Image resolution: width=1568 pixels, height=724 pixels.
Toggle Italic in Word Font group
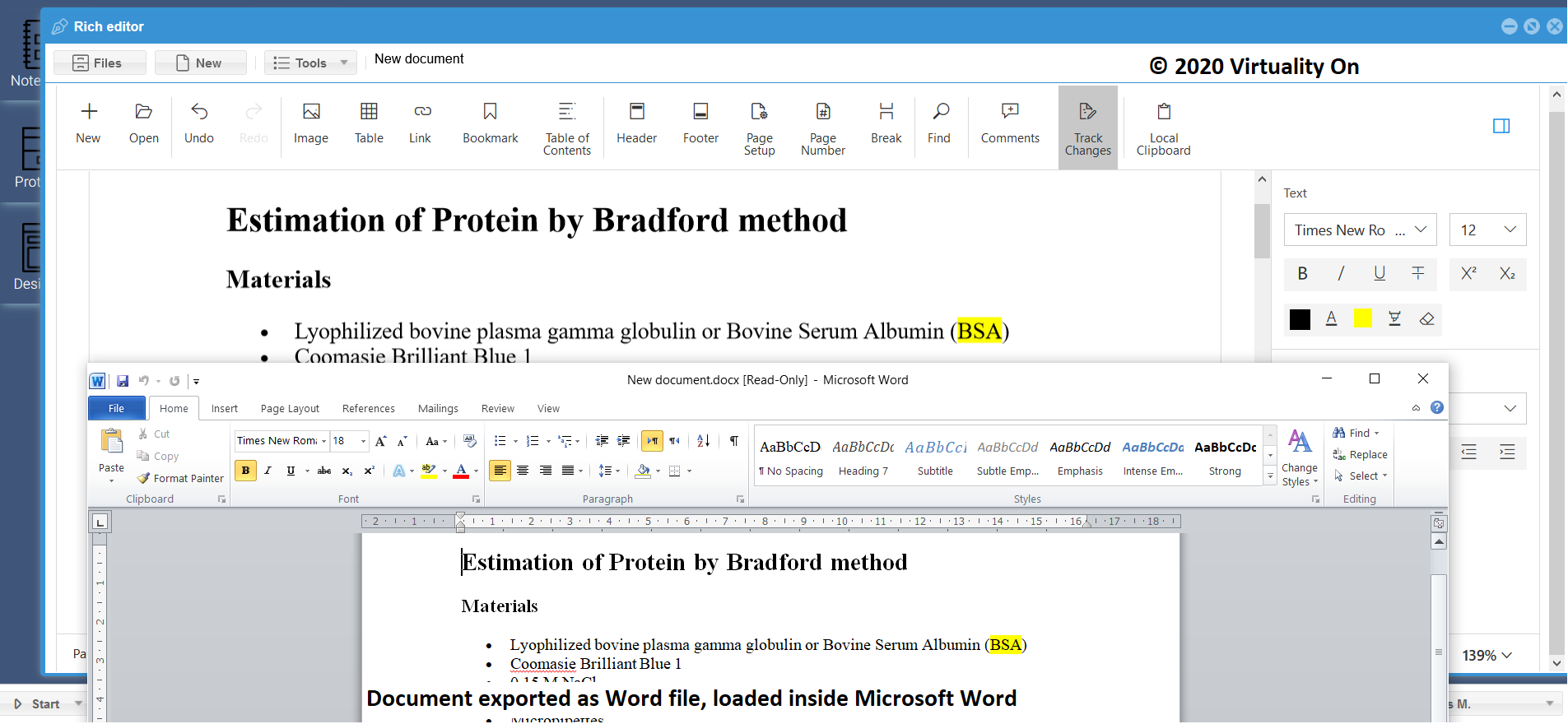click(268, 471)
